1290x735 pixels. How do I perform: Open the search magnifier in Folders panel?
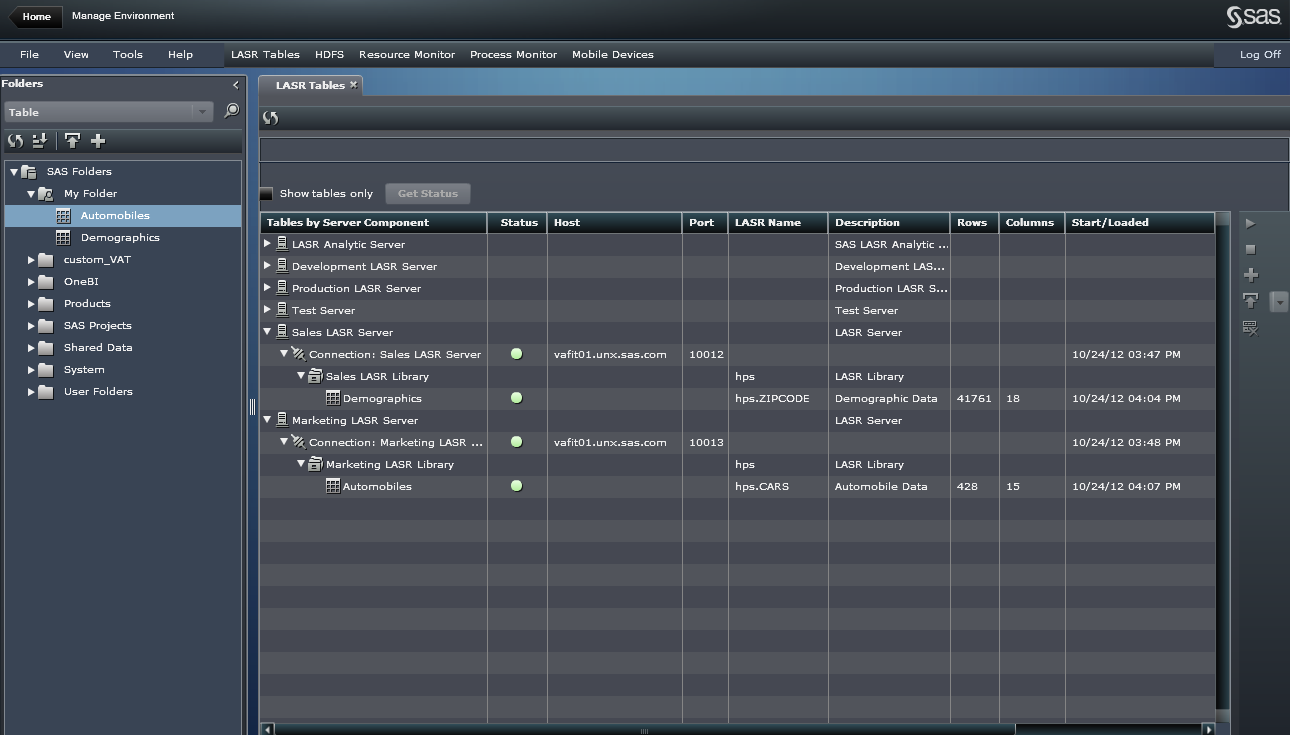pyautogui.click(x=231, y=111)
